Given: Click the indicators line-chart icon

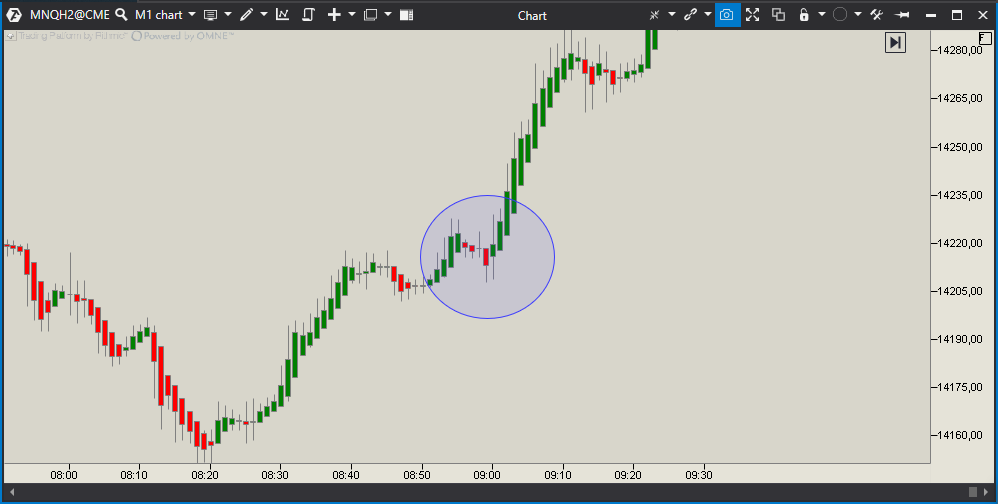Looking at the screenshot, I should pos(283,15).
